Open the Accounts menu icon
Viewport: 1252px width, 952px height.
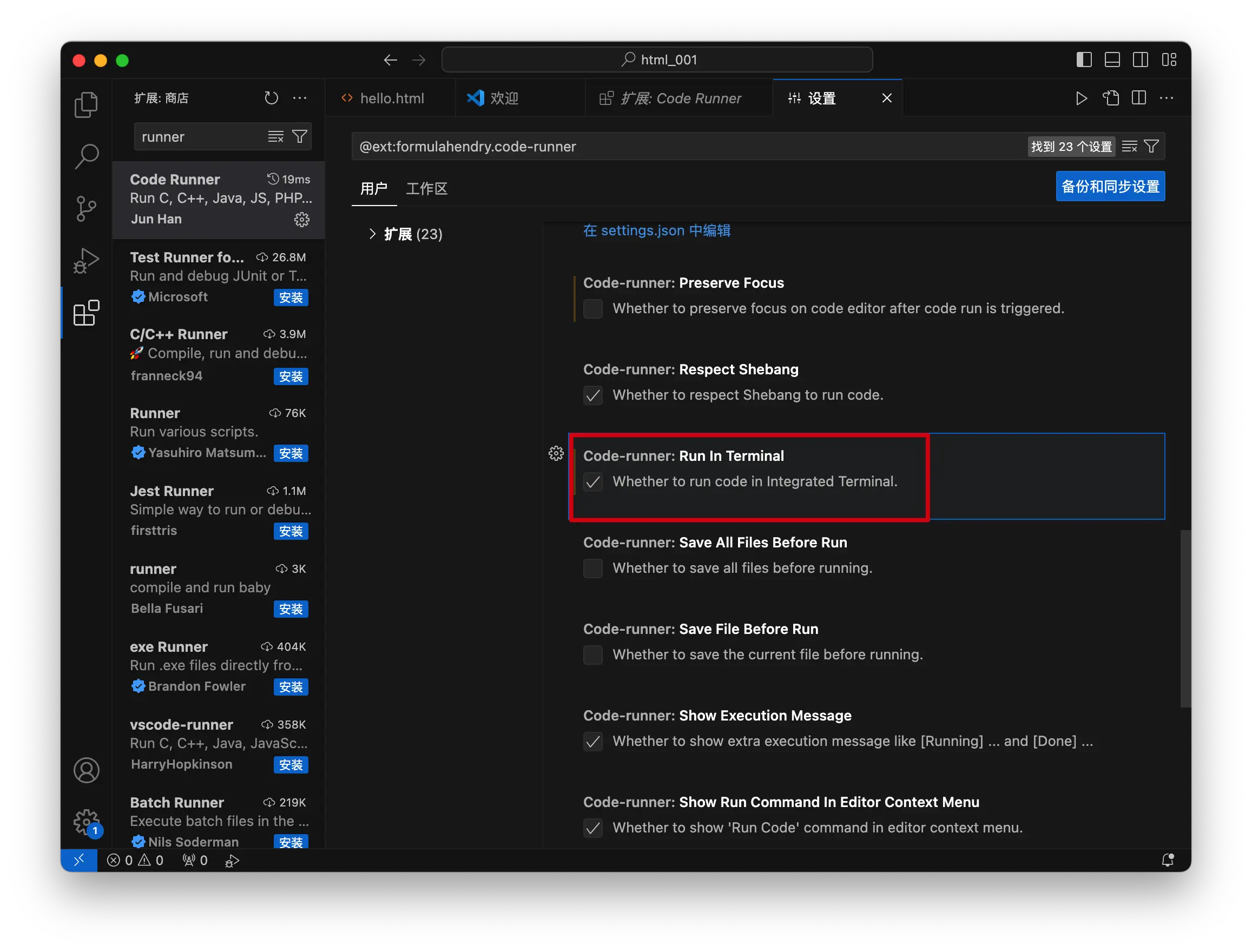(86, 771)
